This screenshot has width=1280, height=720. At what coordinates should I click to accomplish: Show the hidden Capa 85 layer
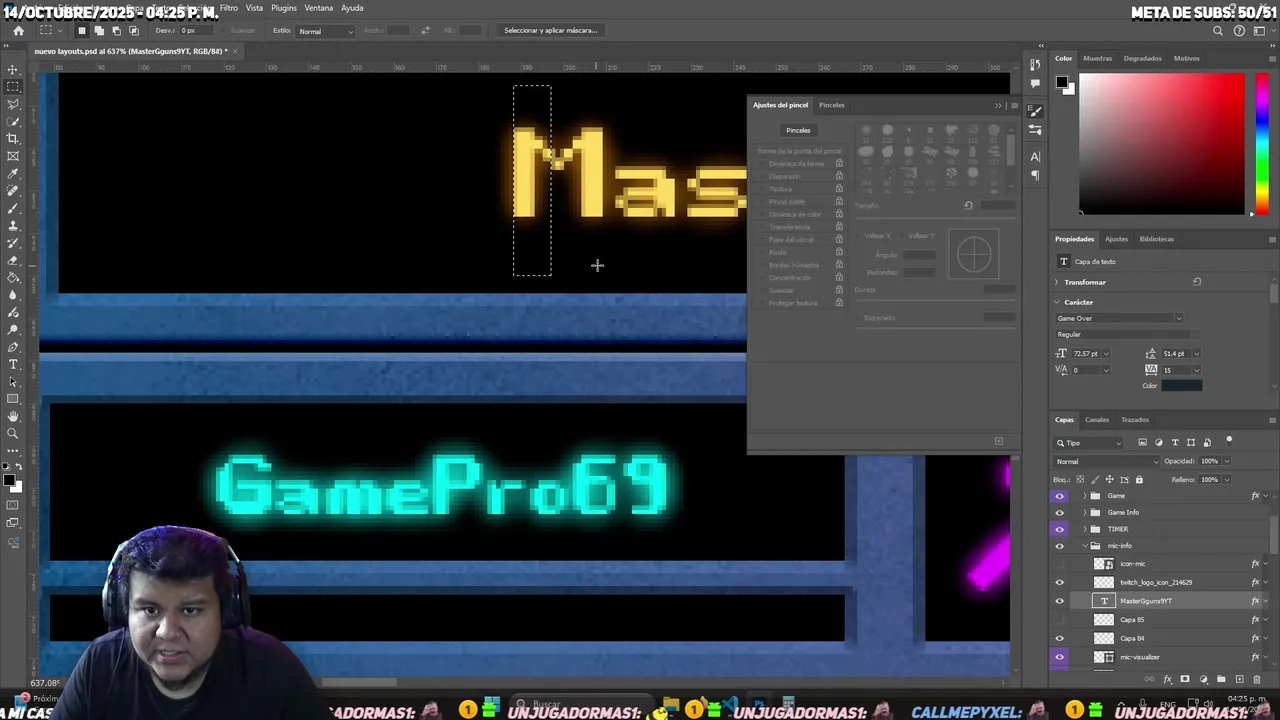1060,620
